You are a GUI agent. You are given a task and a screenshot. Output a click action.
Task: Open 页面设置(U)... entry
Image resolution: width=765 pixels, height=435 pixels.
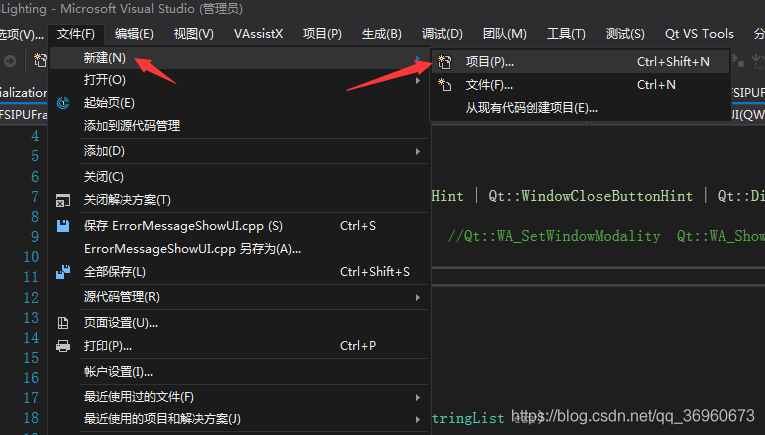239,323
